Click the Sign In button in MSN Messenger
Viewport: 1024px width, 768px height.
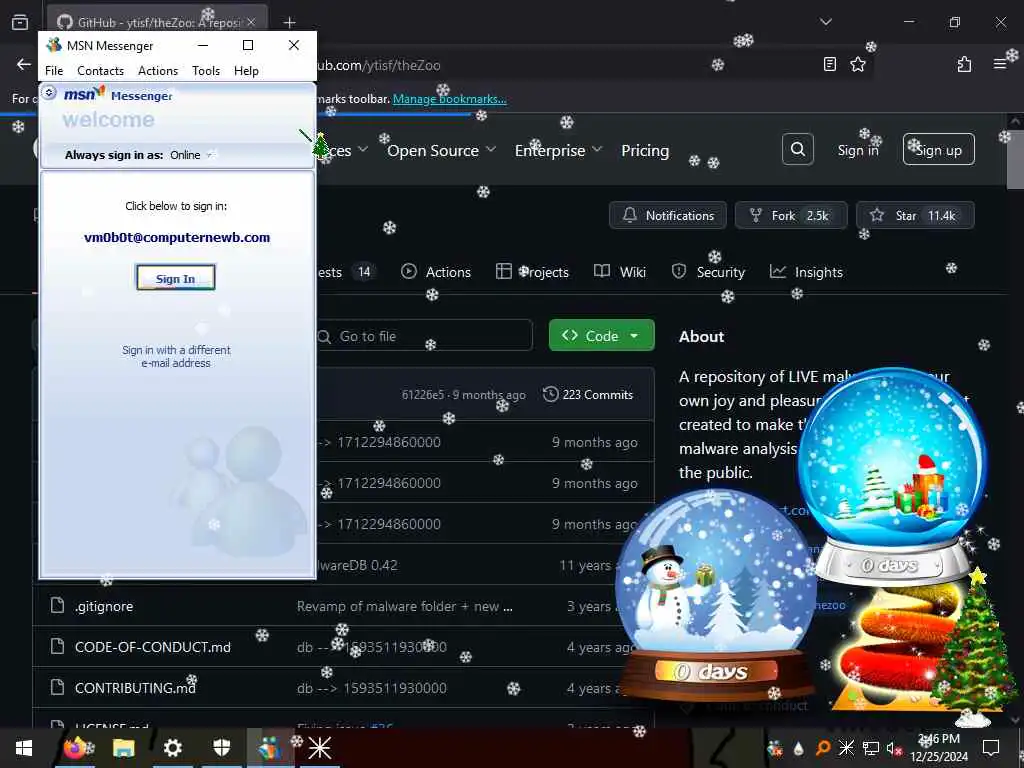(175, 278)
